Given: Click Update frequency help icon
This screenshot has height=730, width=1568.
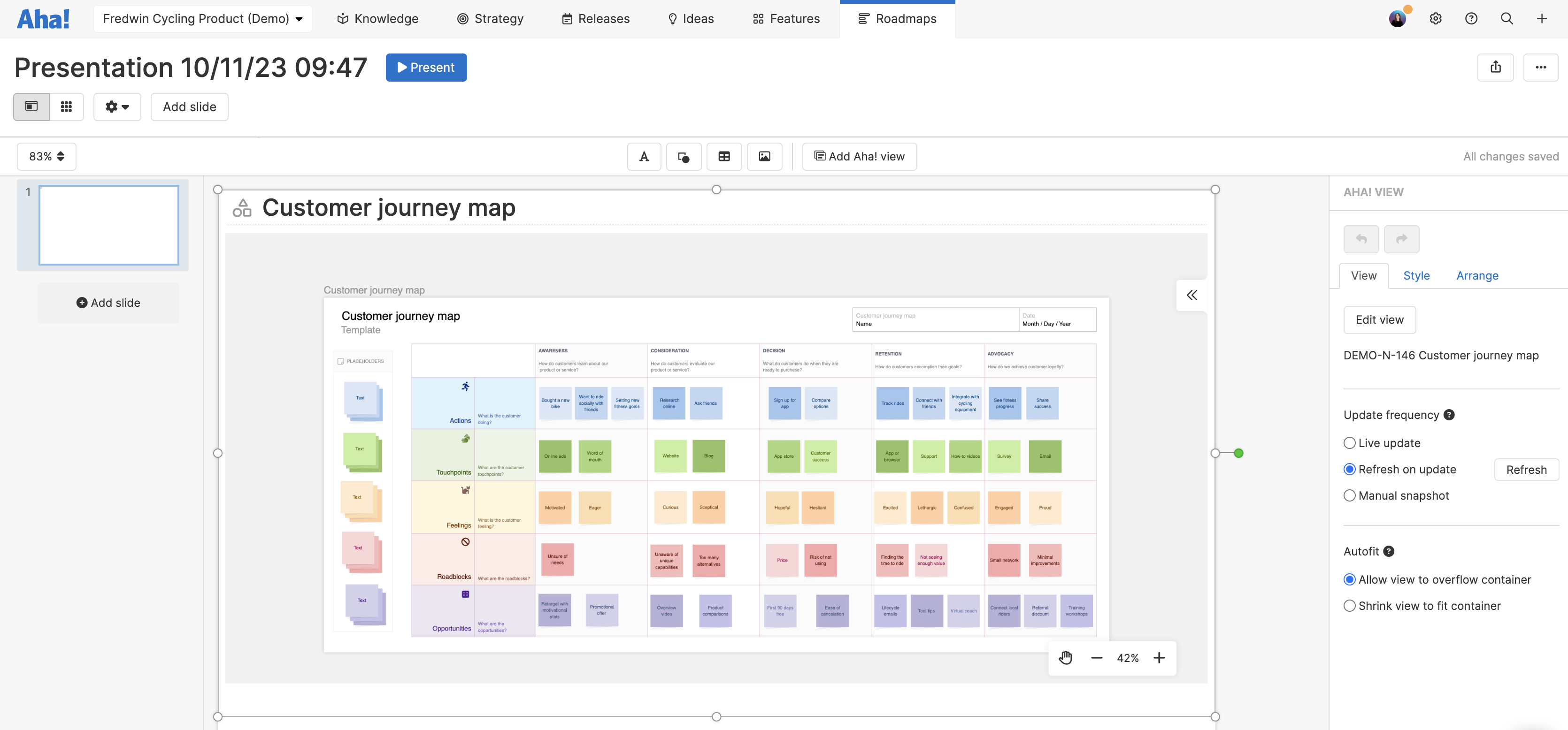Looking at the screenshot, I should (1449, 415).
